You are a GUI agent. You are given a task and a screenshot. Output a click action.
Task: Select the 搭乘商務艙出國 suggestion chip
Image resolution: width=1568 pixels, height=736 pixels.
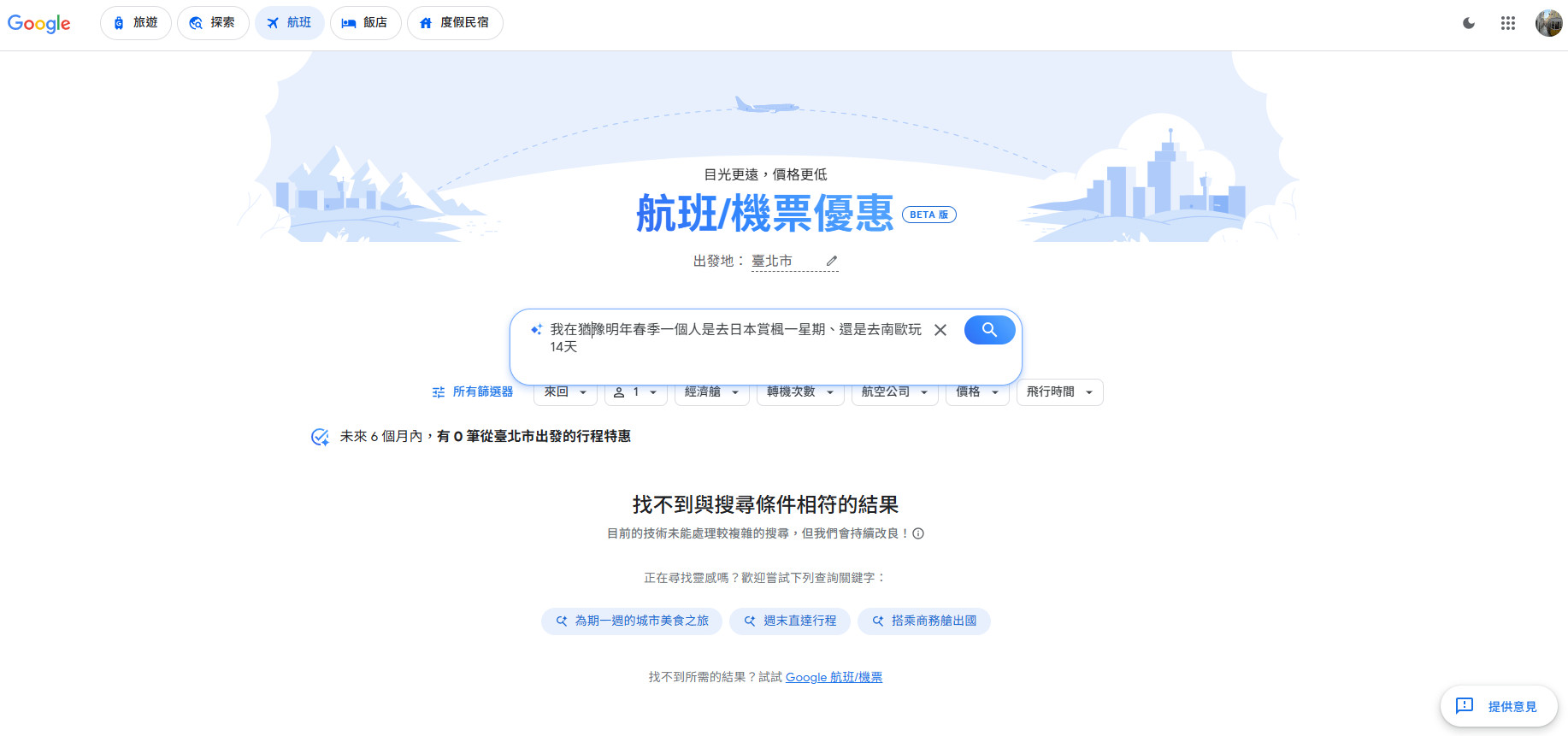tap(923, 621)
